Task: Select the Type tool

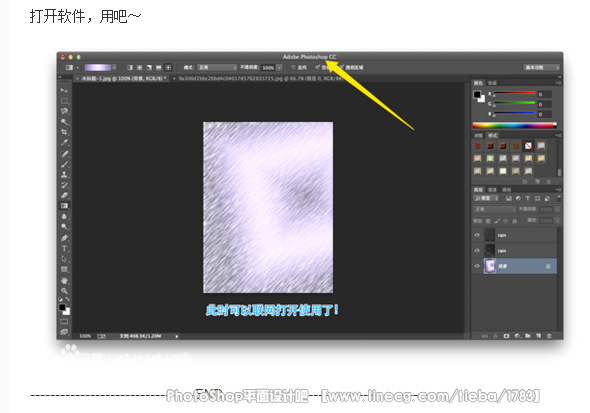Action: point(64,248)
